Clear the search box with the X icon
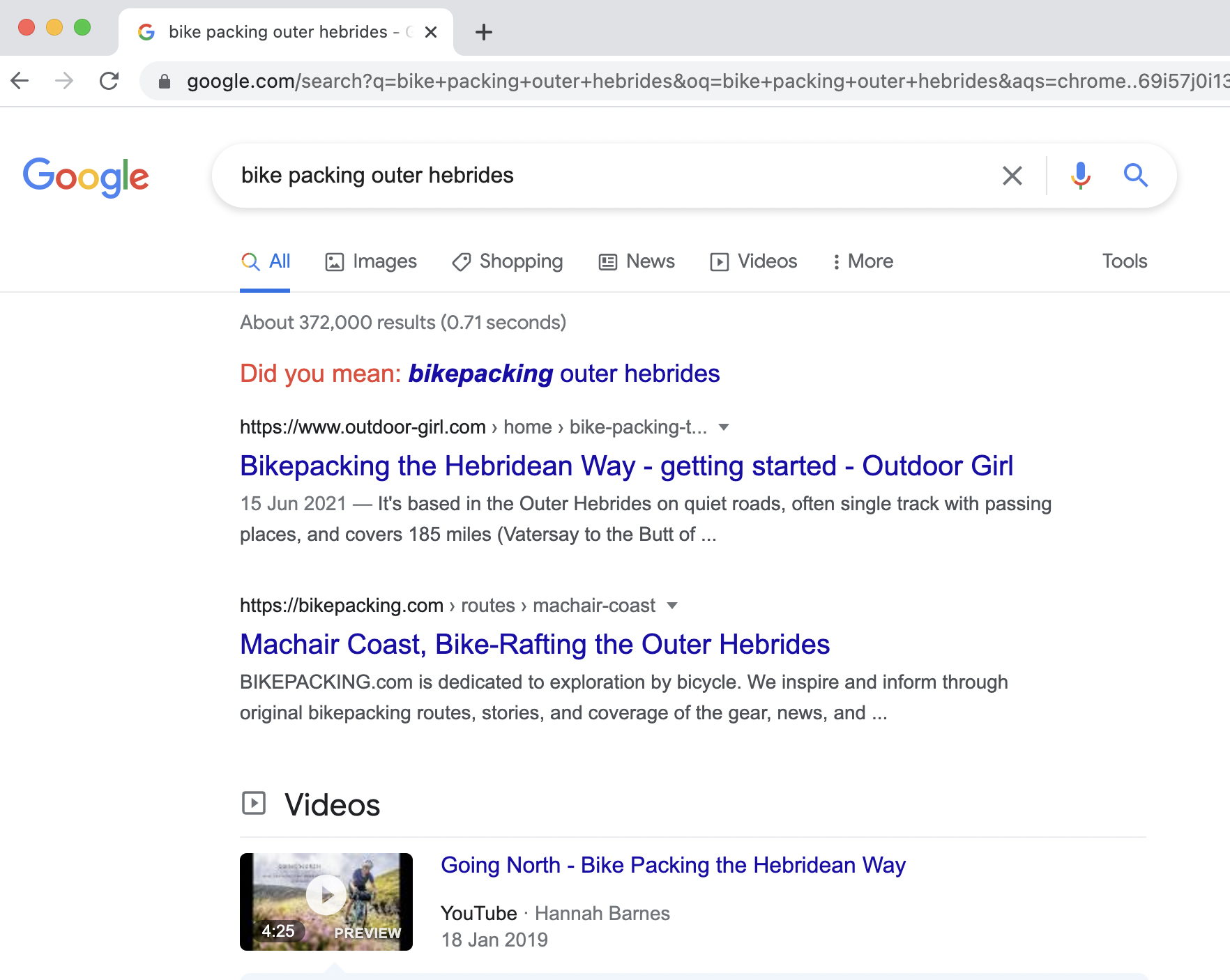 pos(1012,176)
